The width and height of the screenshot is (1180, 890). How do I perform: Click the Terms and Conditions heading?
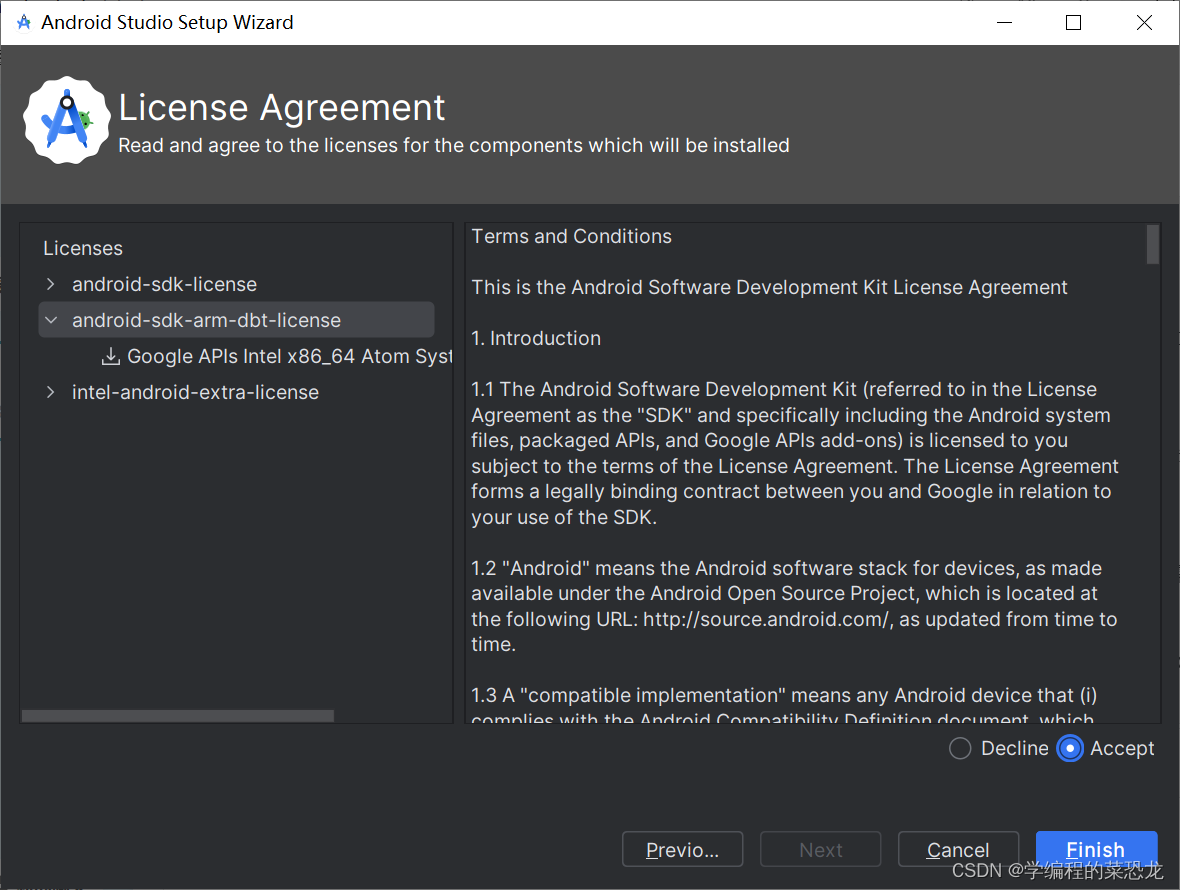pyautogui.click(x=571, y=236)
